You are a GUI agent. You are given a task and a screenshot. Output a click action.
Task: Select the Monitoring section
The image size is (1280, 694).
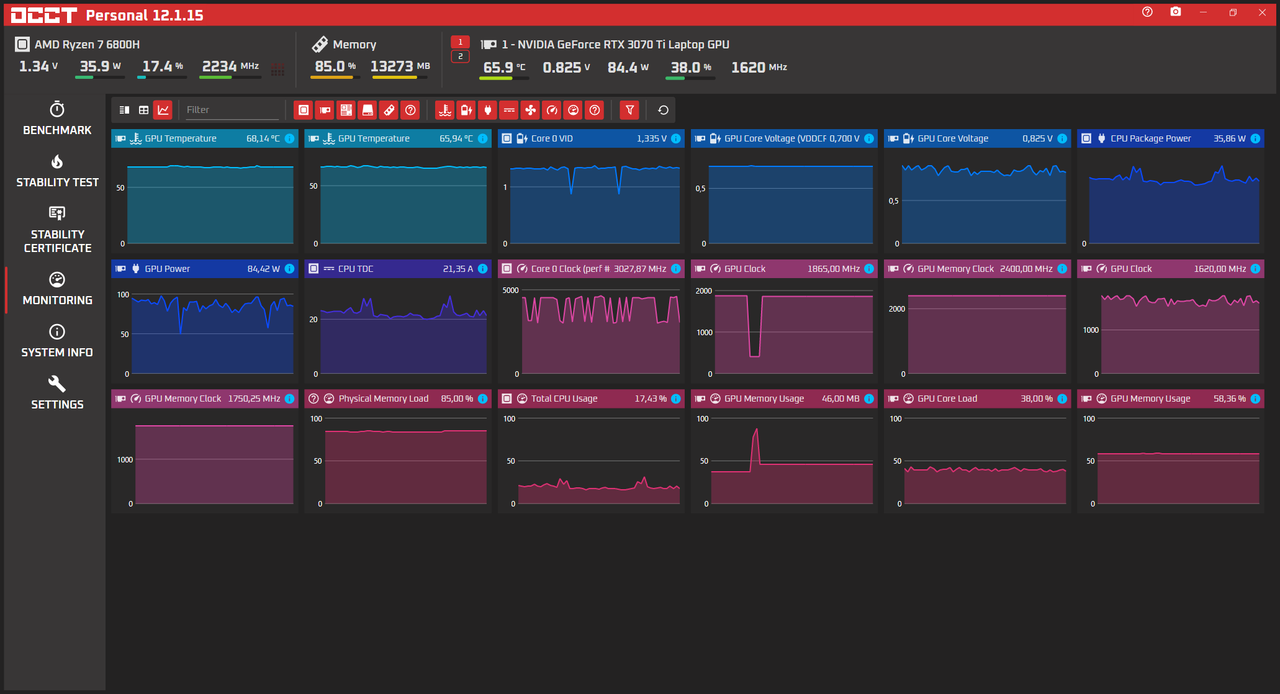point(57,289)
